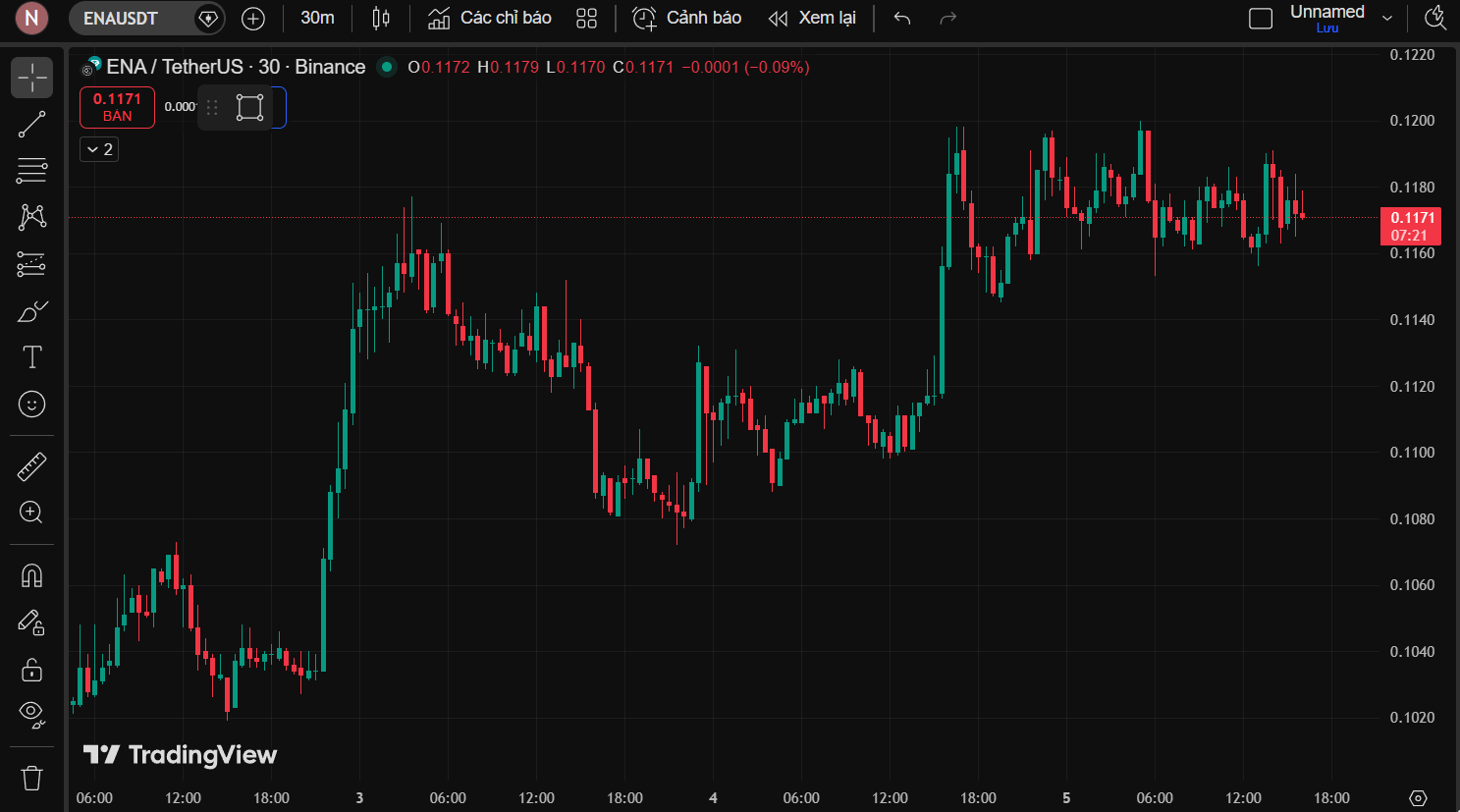Screen dimensions: 1460x812
Task: Click the date label 3 on time axis
Action: tap(359, 798)
